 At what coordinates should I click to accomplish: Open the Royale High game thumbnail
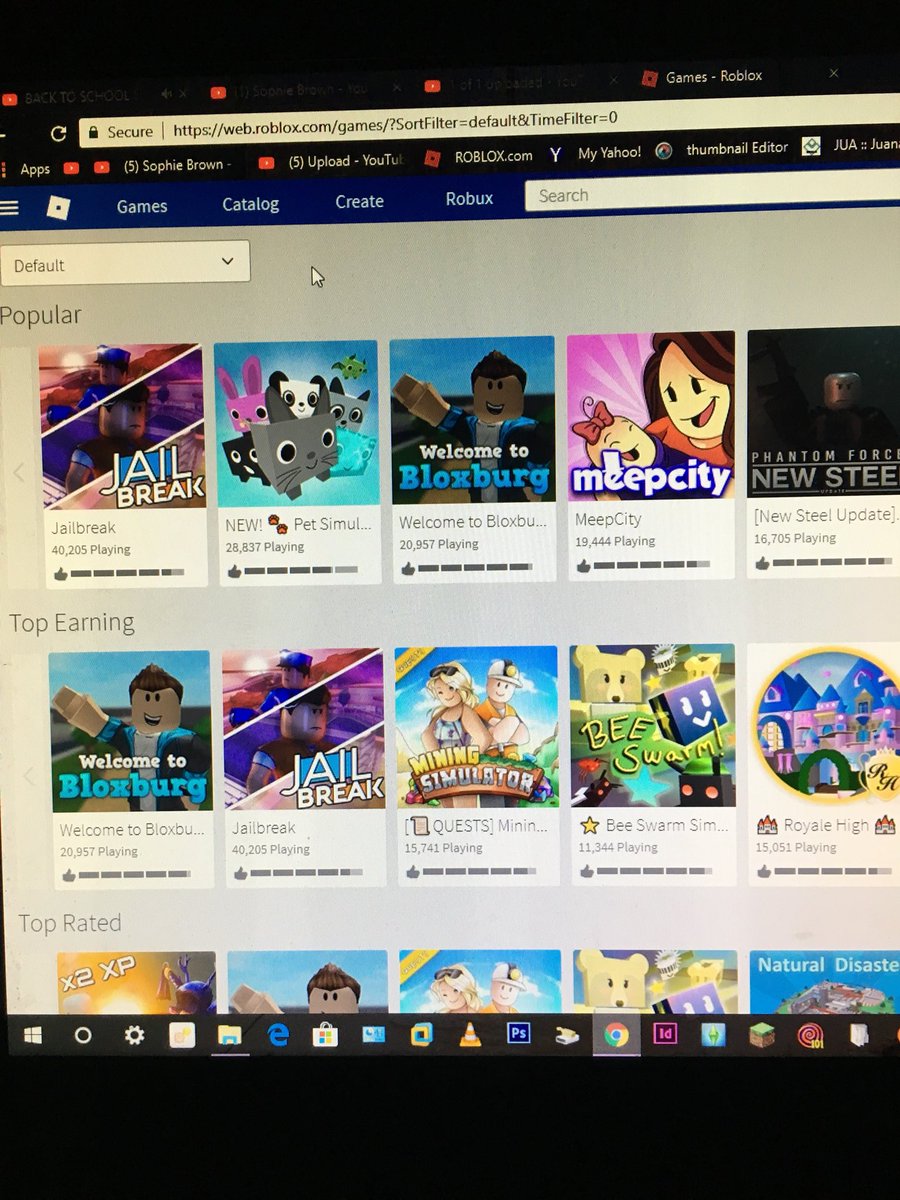[x=826, y=724]
